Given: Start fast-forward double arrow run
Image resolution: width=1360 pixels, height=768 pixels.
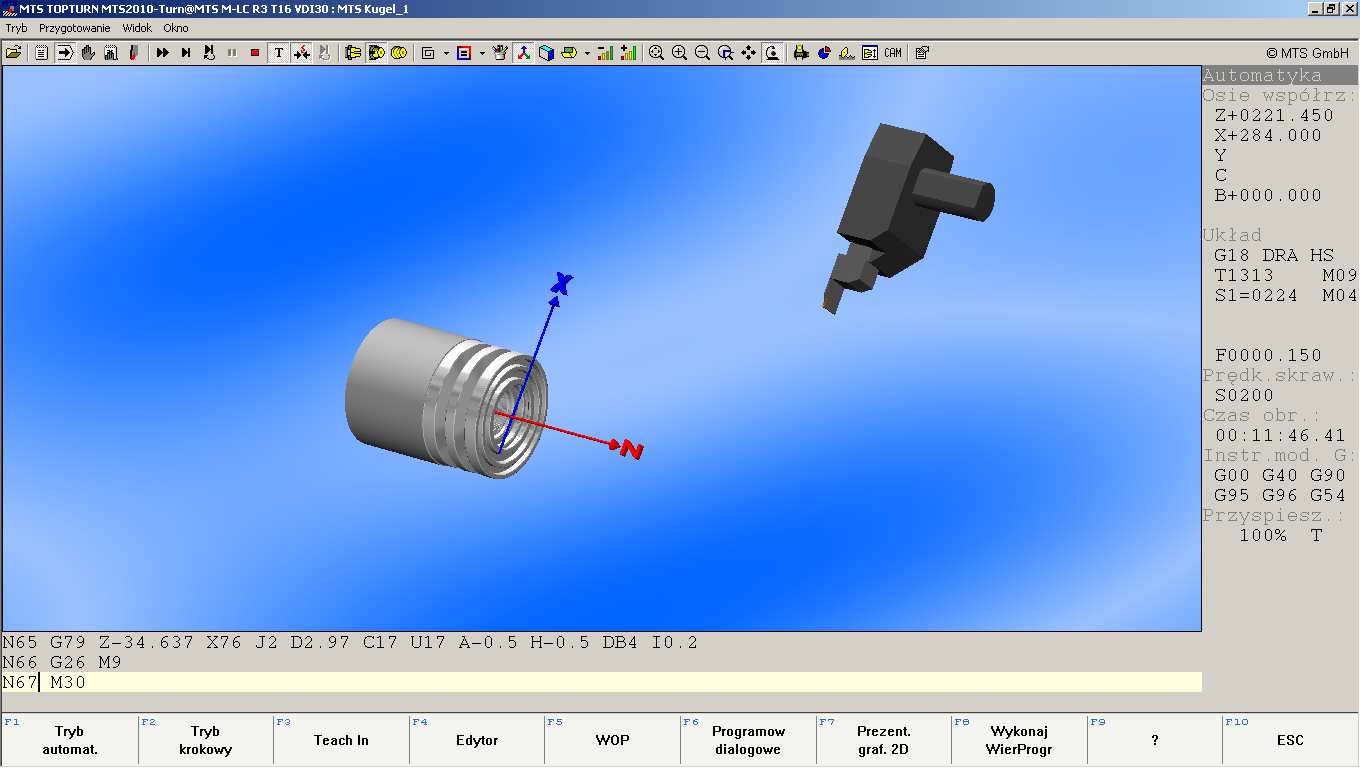Looking at the screenshot, I should (163, 53).
